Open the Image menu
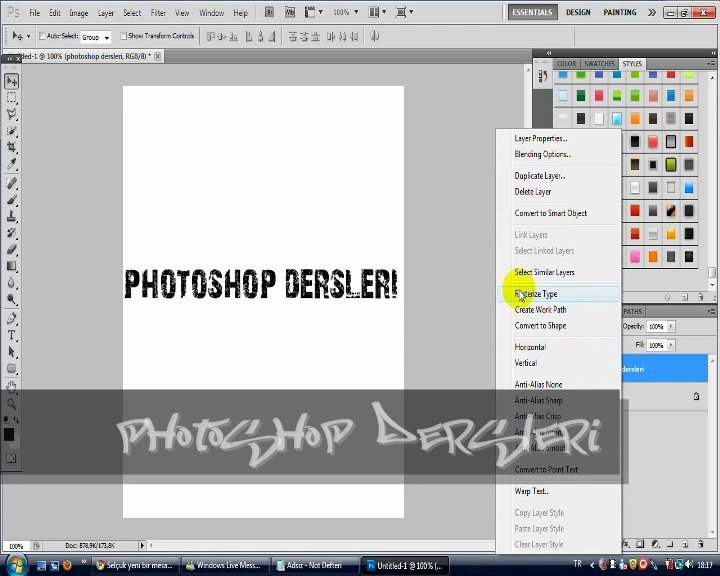The width and height of the screenshot is (720, 576). [x=79, y=13]
